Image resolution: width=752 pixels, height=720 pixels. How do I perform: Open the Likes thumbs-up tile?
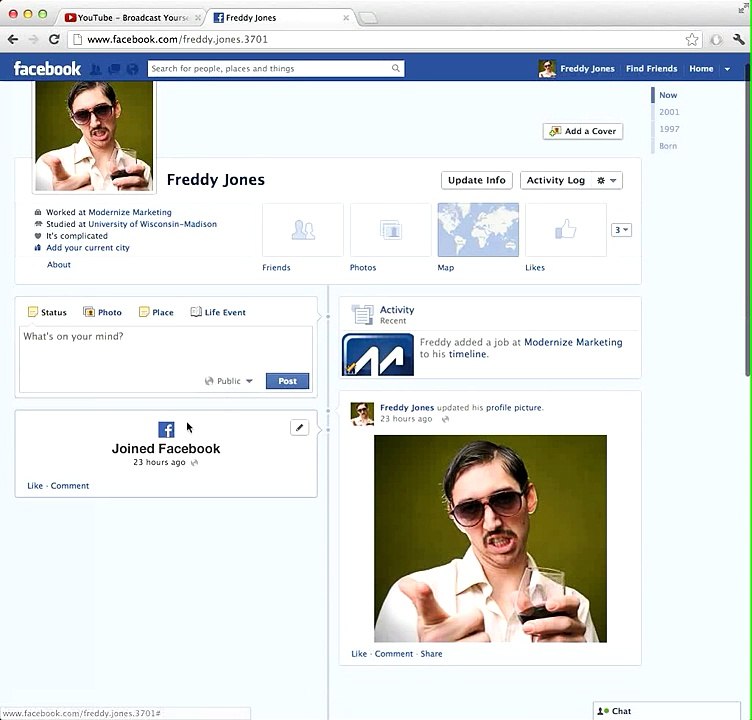pyautogui.click(x=566, y=230)
